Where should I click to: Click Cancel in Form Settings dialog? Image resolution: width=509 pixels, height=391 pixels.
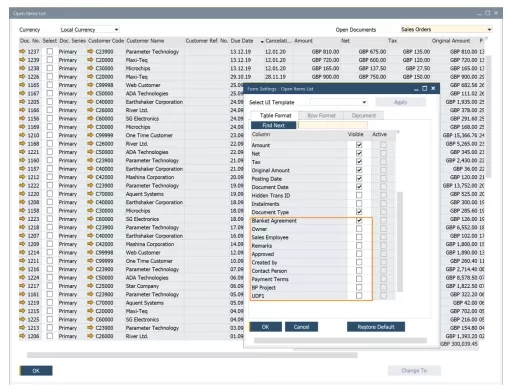(301, 327)
